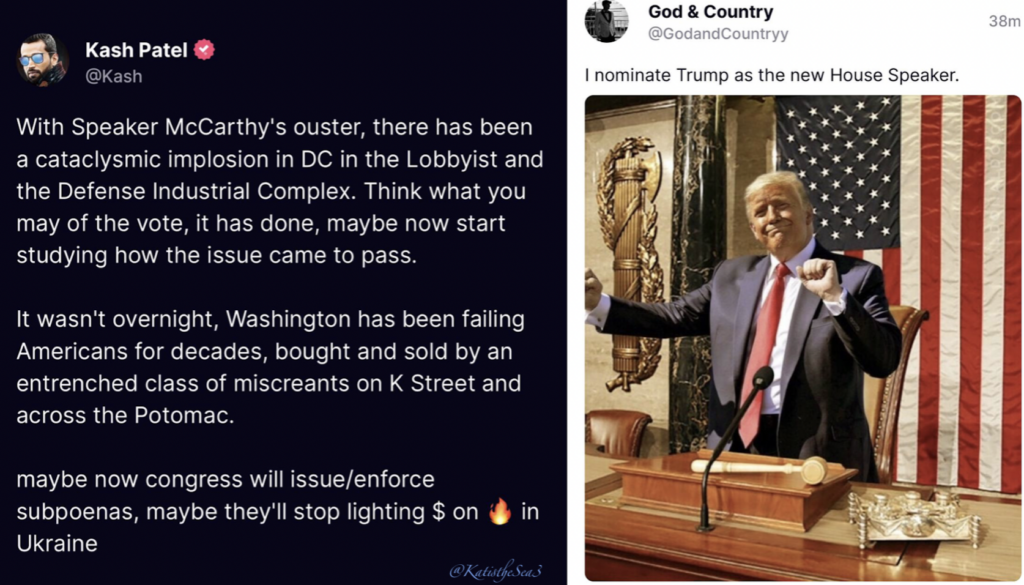Viewport: 1024px width, 585px height.
Task: Click the fire emoji in the post
Action: (499, 513)
